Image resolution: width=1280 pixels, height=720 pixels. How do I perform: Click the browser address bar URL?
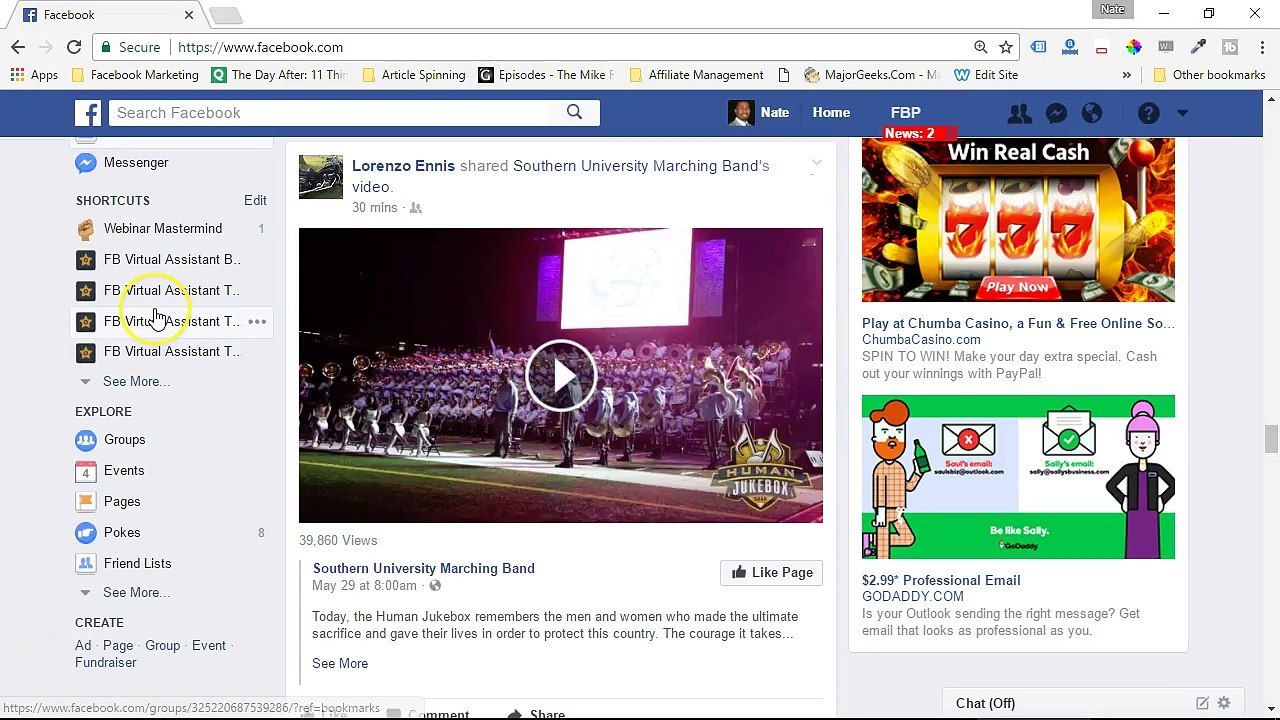pos(260,47)
